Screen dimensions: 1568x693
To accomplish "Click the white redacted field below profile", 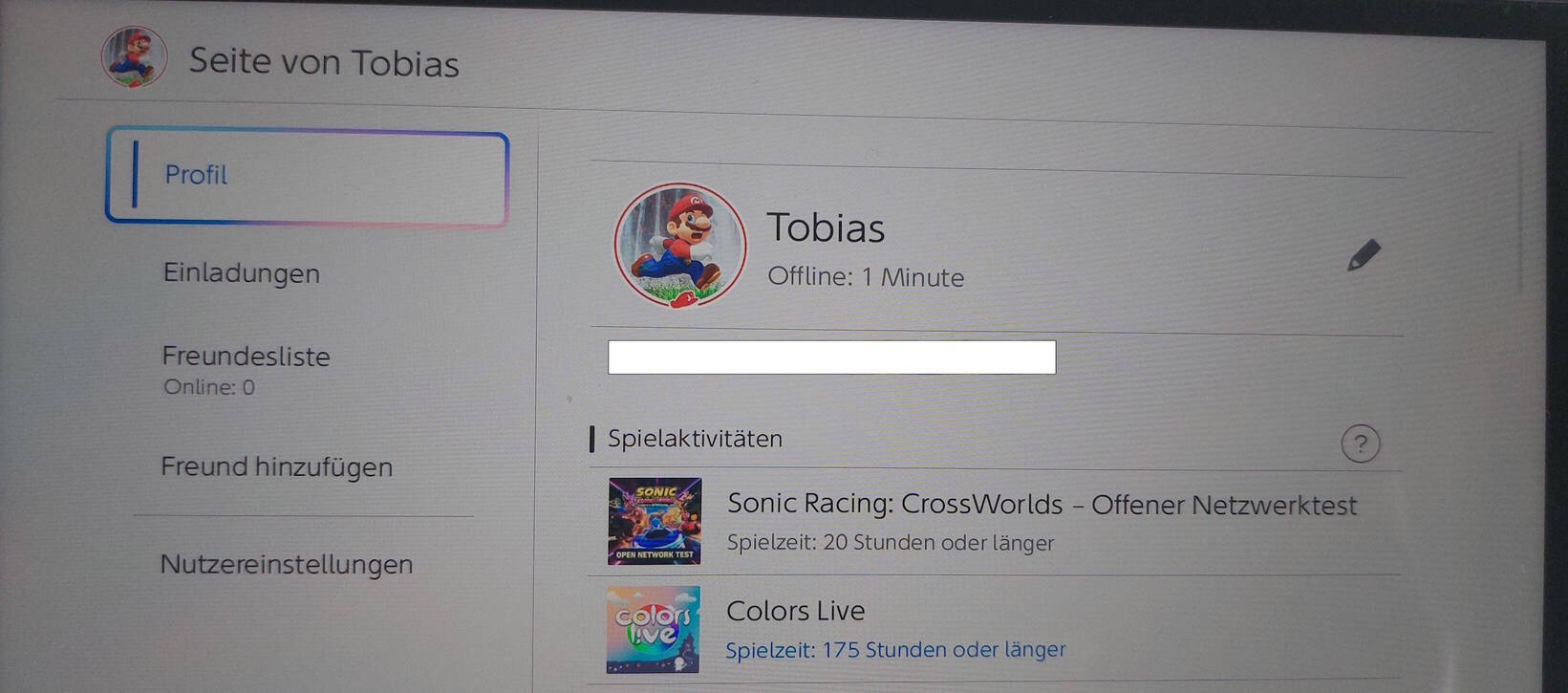I will (x=831, y=357).
